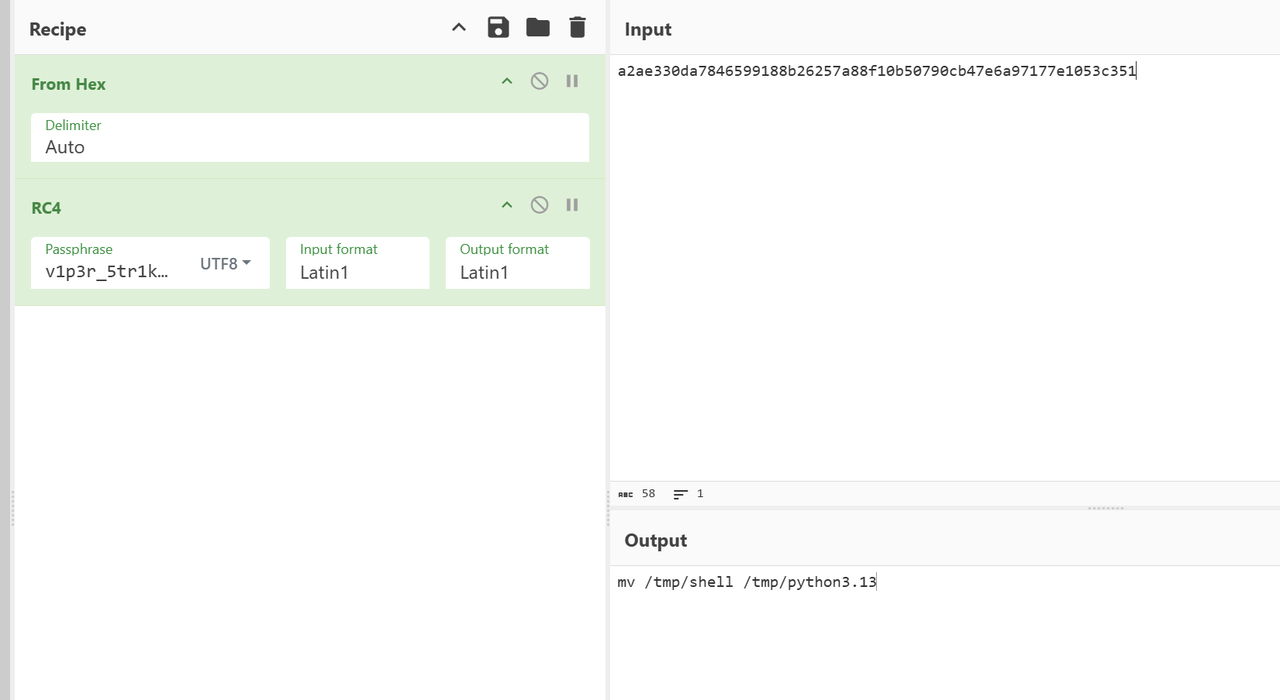Select the RC4 Input format dropdown
The image size is (1280, 700).
pos(357,272)
